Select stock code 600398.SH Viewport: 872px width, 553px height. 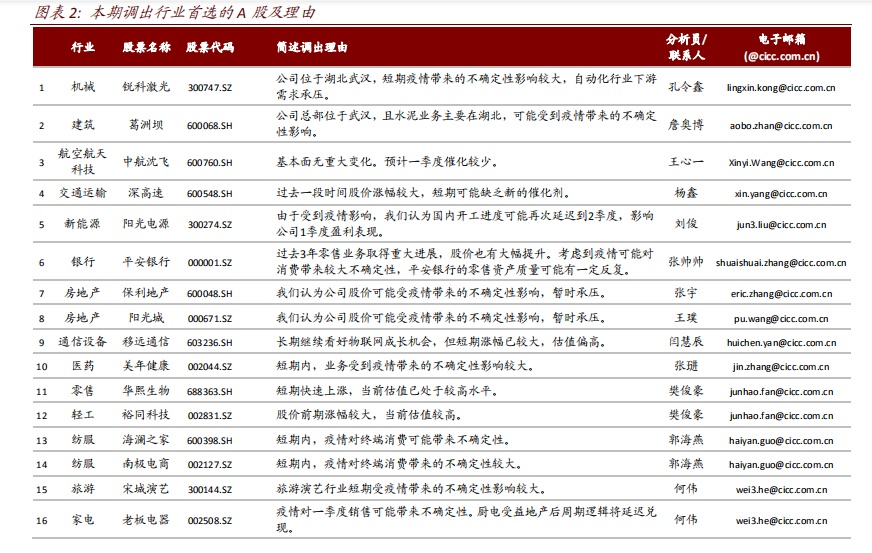(210, 441)
